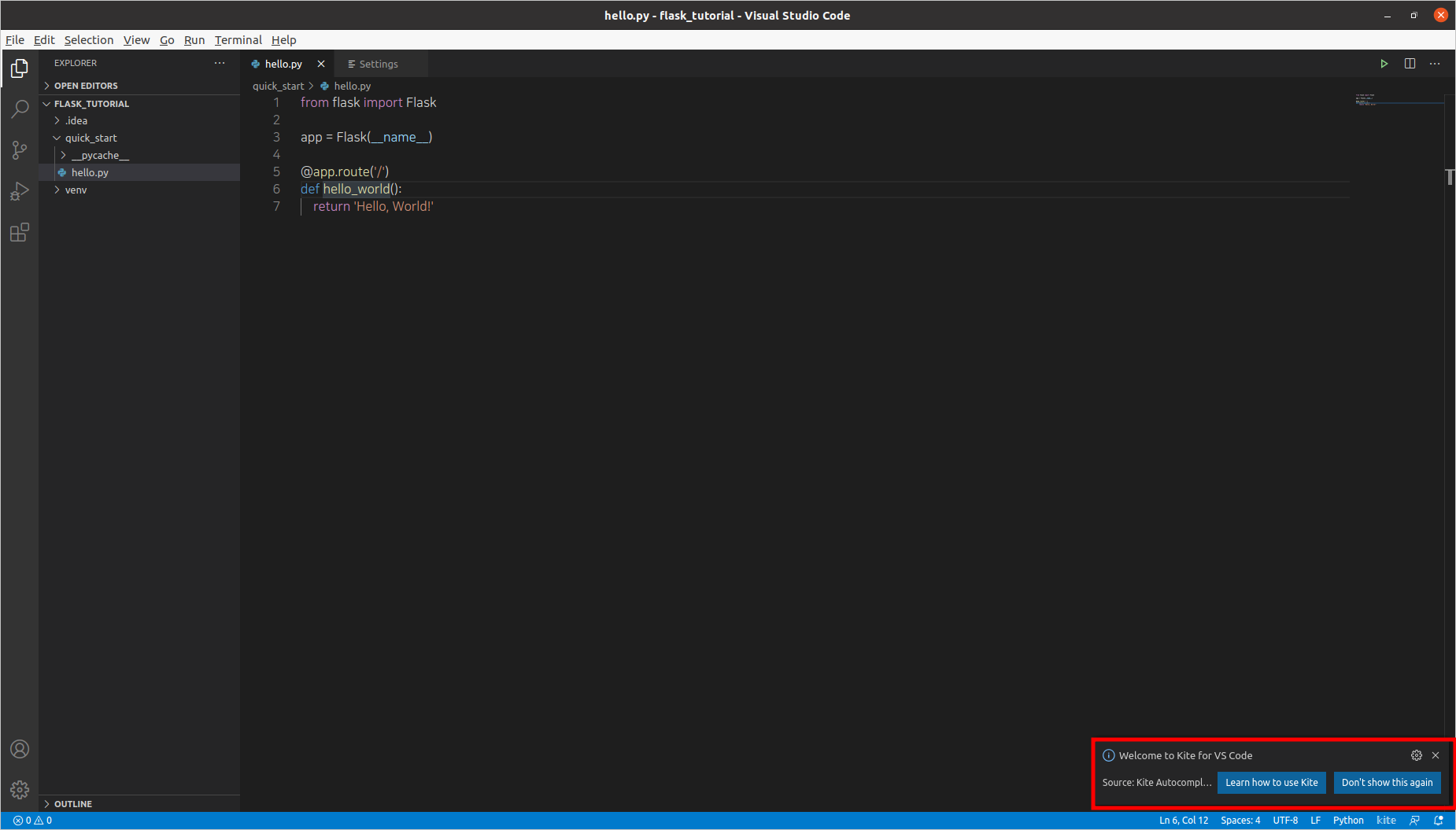Place cursor on line 7 return statement

[x=373, y=206]
